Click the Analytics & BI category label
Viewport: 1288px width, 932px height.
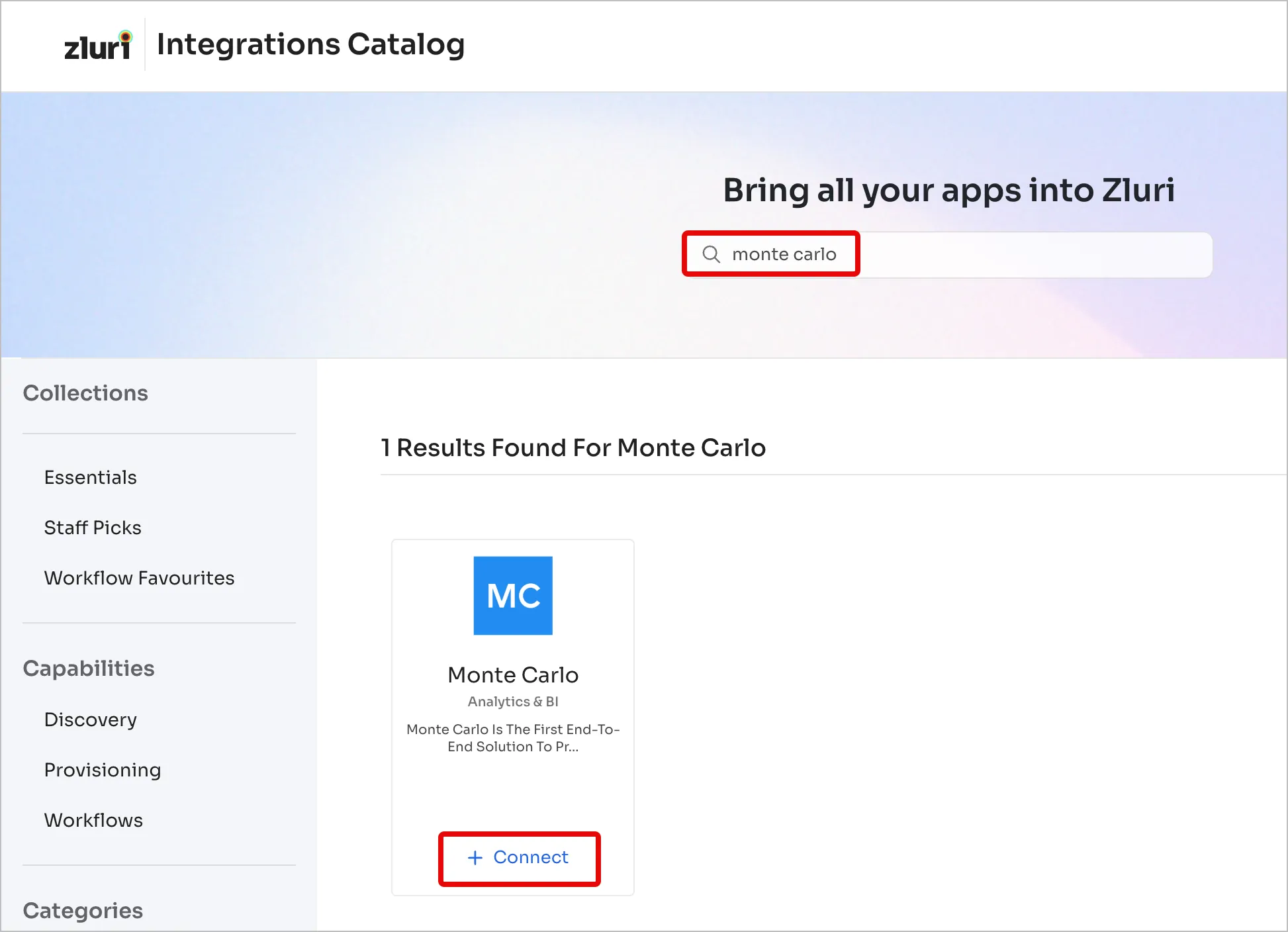coord(513,702)
